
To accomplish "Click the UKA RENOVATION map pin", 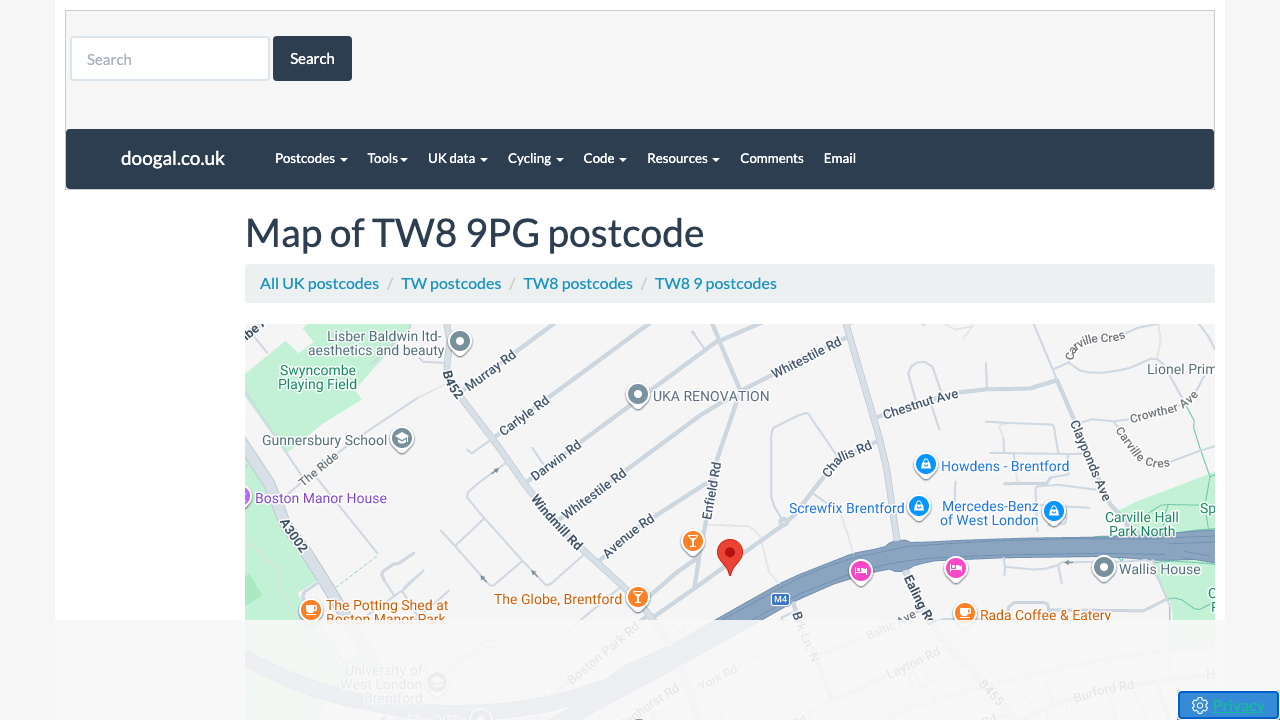I will coord(638,395).
